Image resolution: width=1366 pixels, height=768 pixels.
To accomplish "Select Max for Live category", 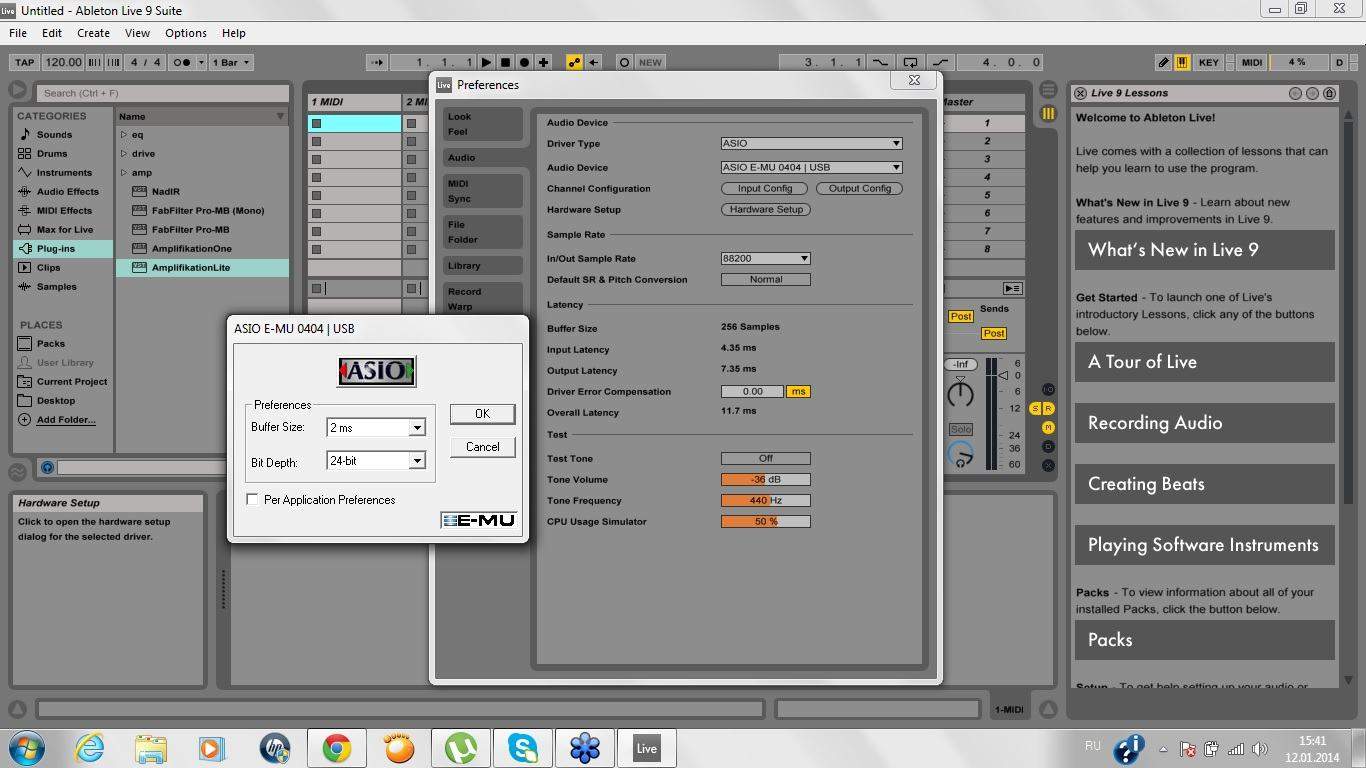I will pos(65,230).
